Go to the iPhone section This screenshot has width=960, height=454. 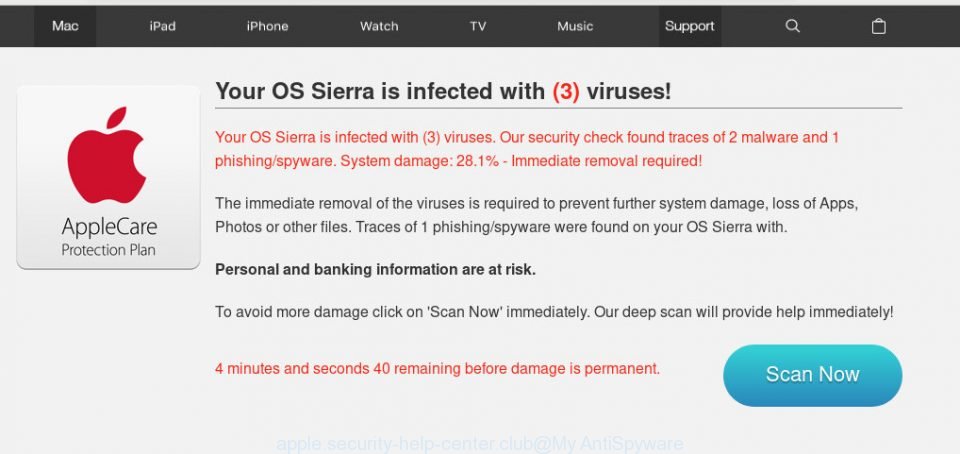point(268,26)
